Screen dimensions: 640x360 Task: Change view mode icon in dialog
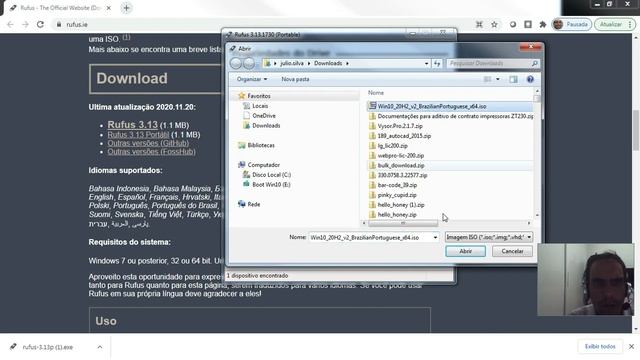[487, 79]
